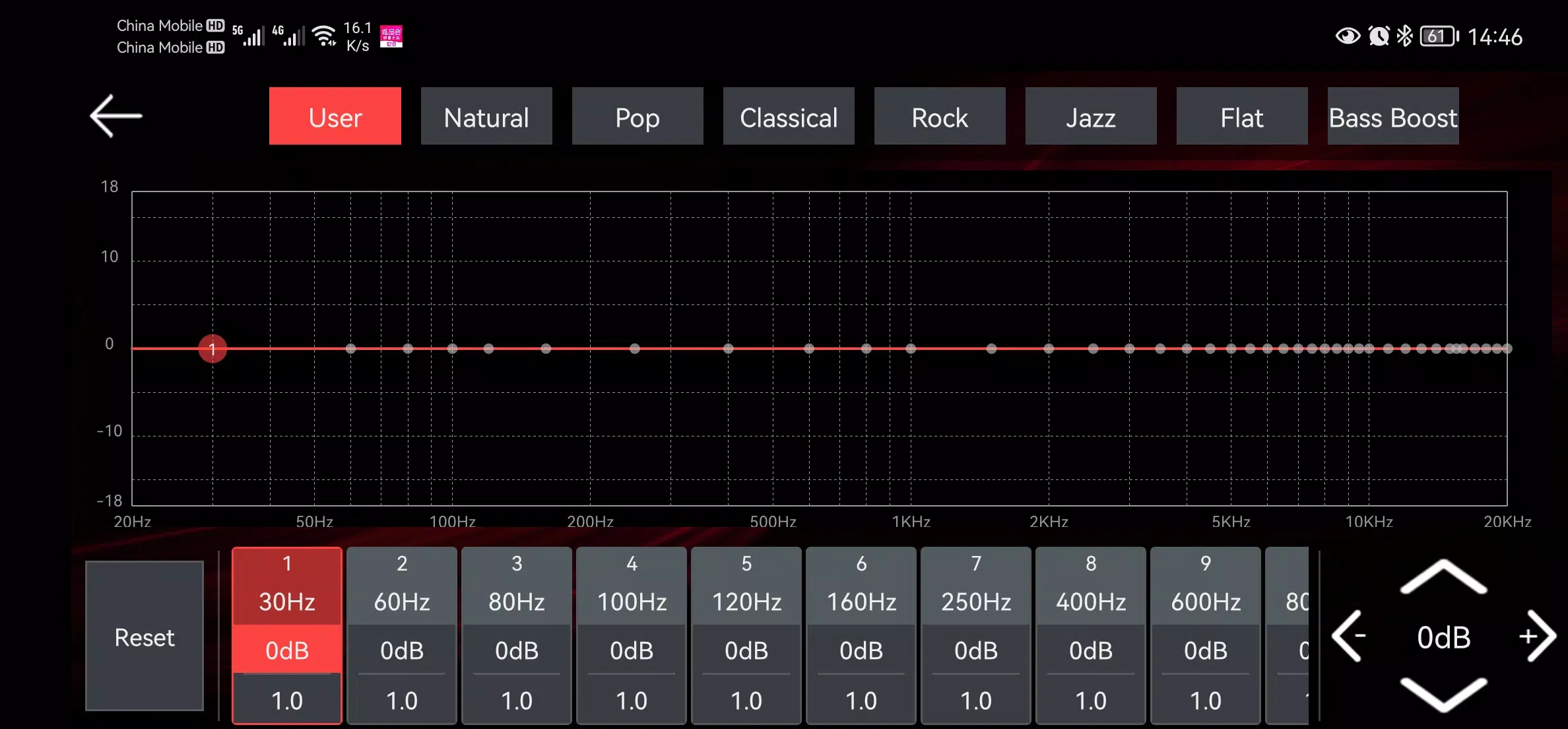Click the Reset button to clear EQ
1568x729 pixels.
tap(144, 638)
